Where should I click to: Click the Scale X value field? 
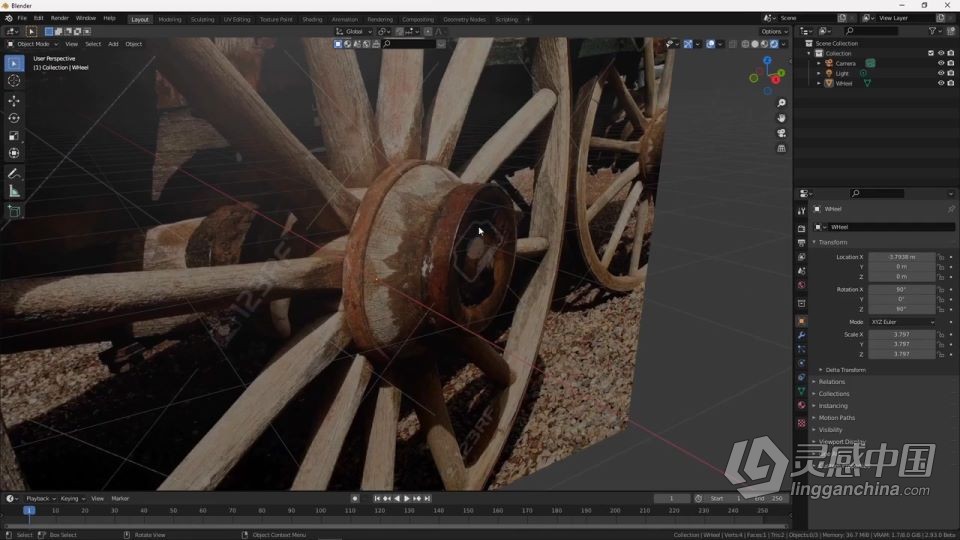(x=902, y=335)
